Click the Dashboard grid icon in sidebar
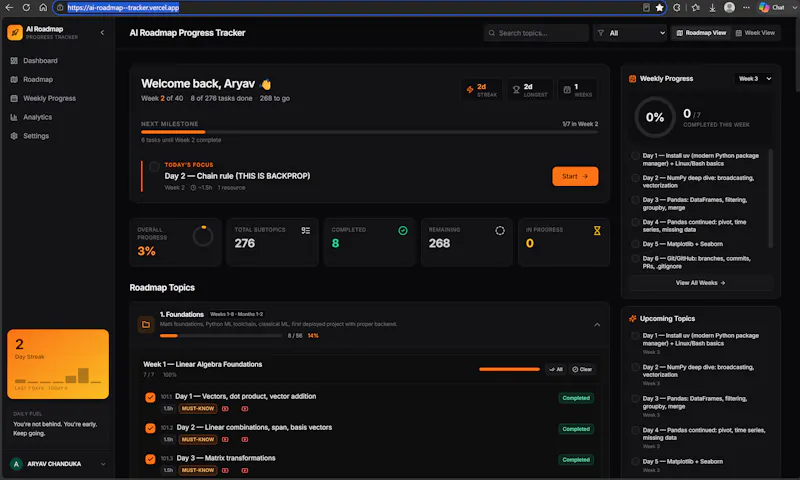The image size is (800, 480). click(14, 61)
